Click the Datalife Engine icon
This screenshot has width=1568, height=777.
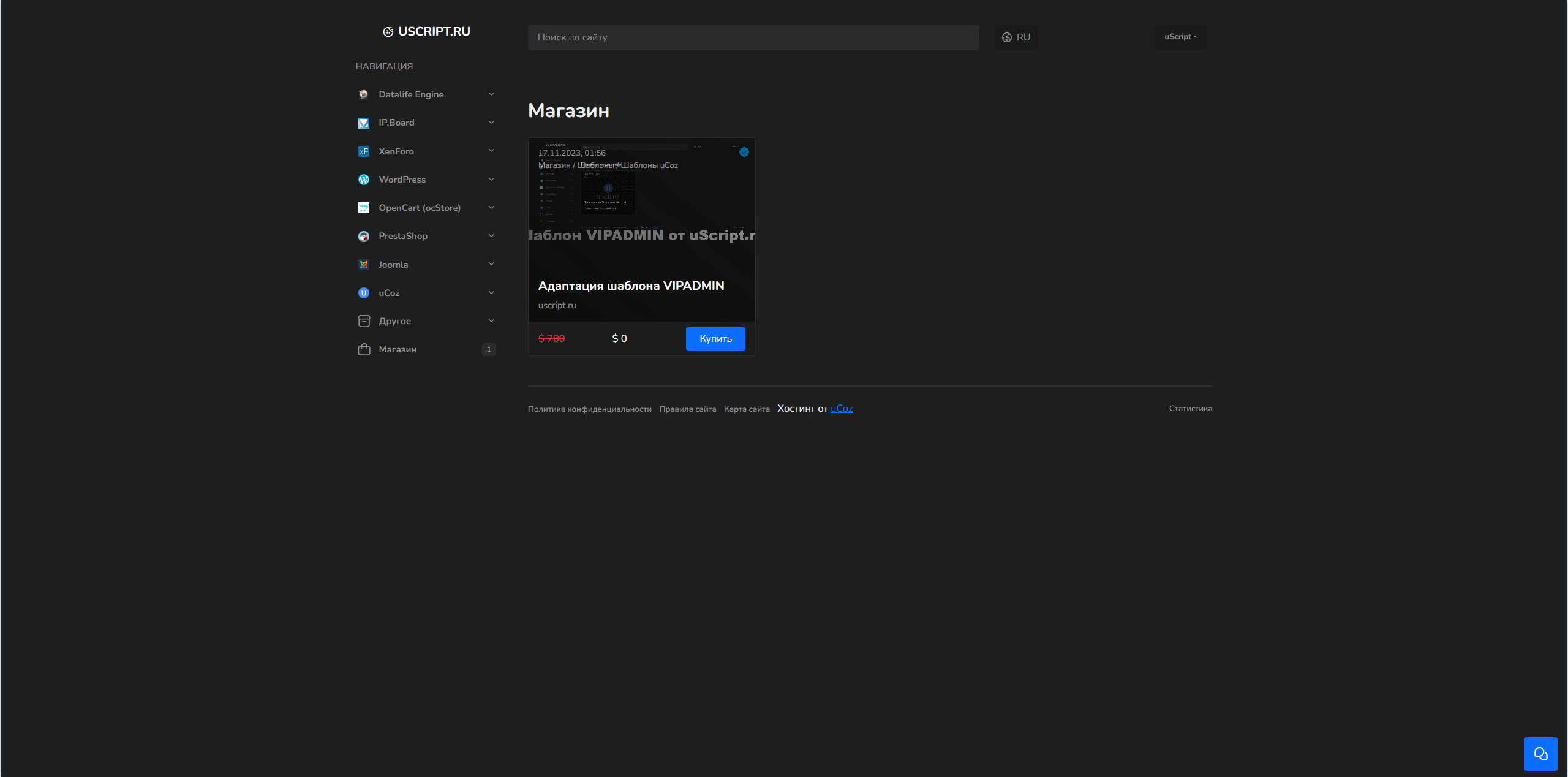point(364,94)
